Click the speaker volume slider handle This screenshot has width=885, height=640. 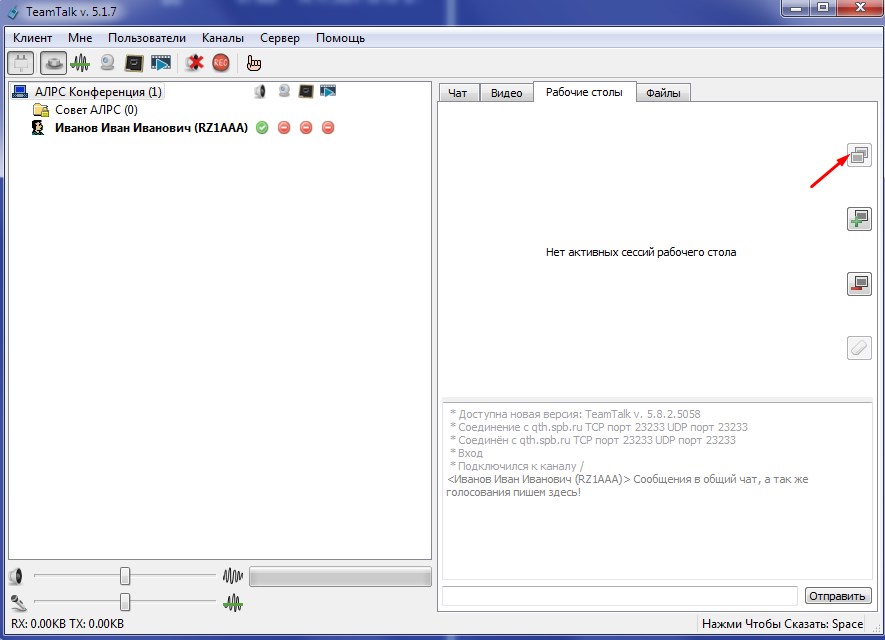click(125, 576)
